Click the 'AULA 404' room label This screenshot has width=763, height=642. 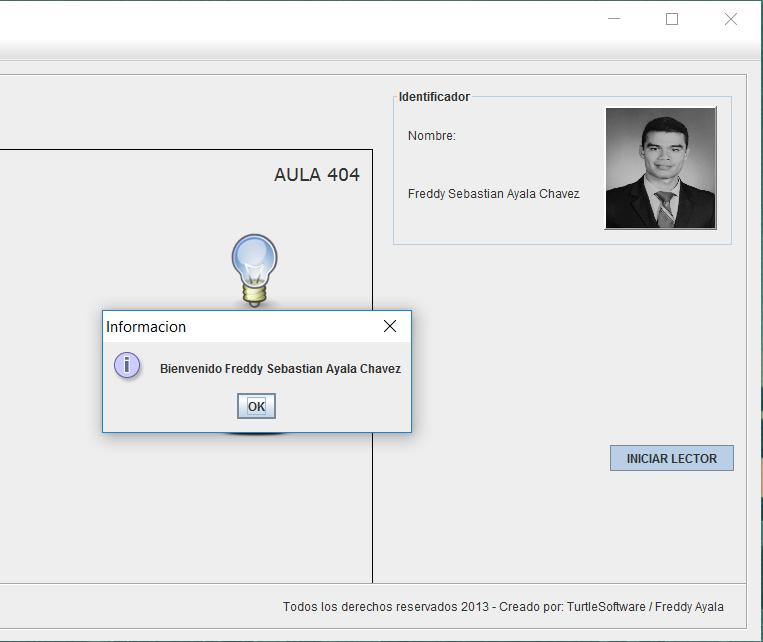click(x=317, y=175)
